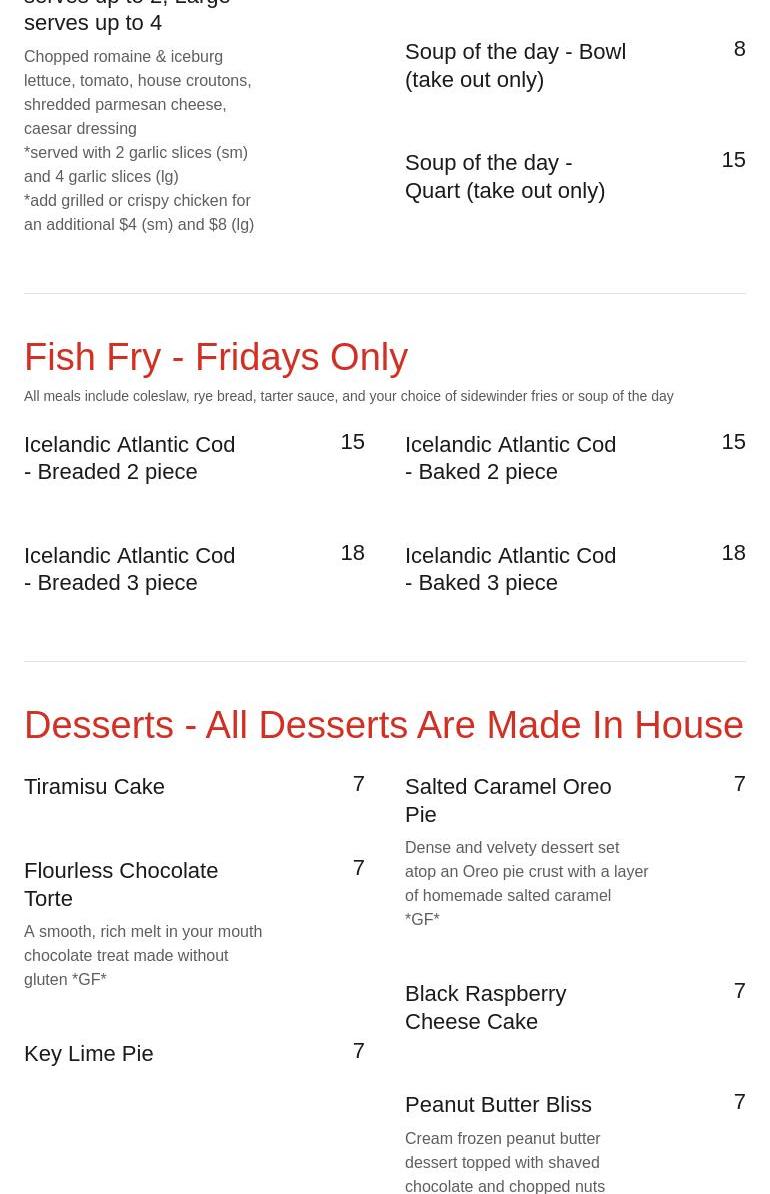770x1194 pixels.
Task: Open the Tiramisu Cake item
Action: point(94,787)
